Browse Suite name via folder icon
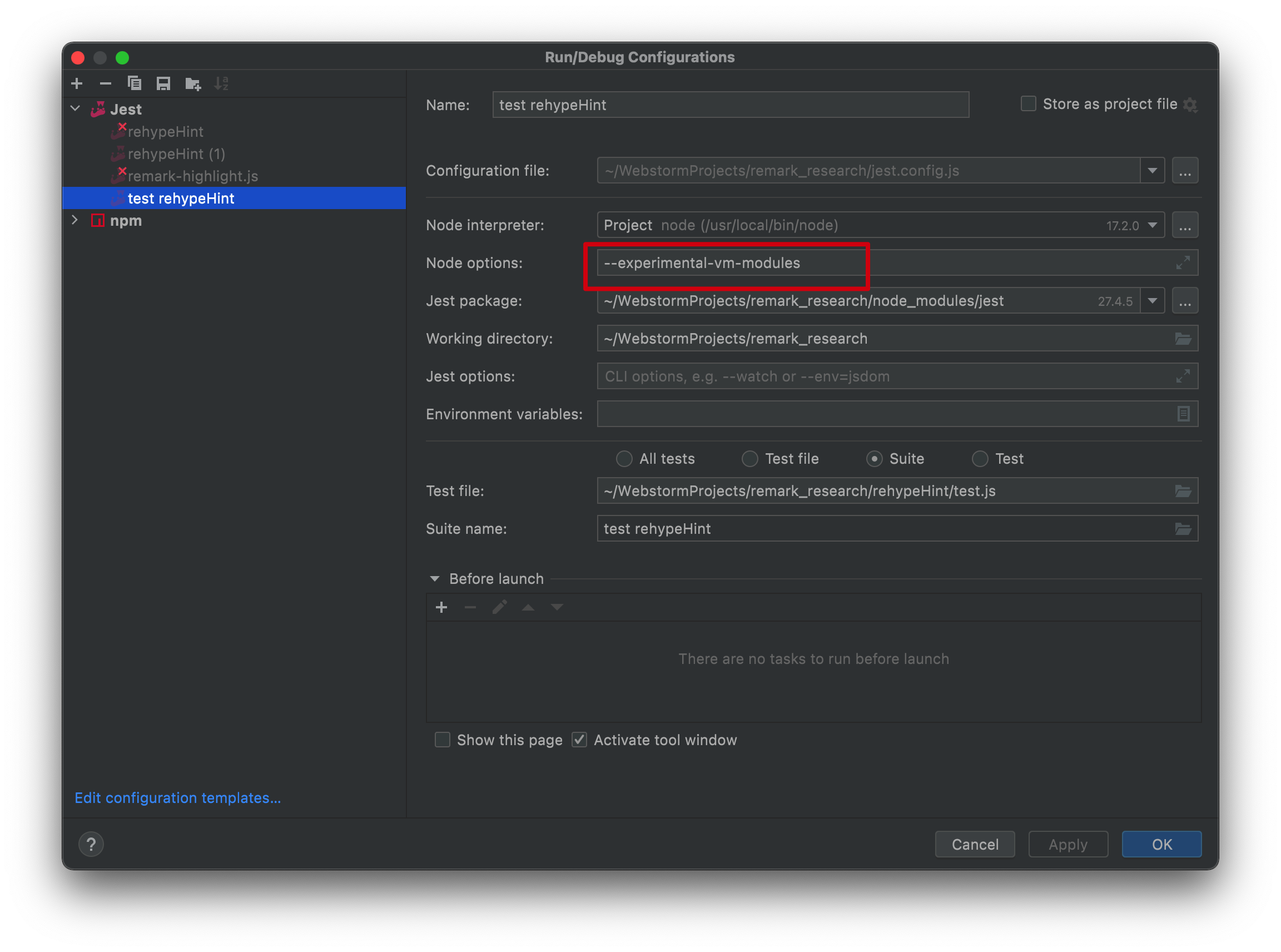This screenshot has width=1281, height=952. pos(1183,529)
